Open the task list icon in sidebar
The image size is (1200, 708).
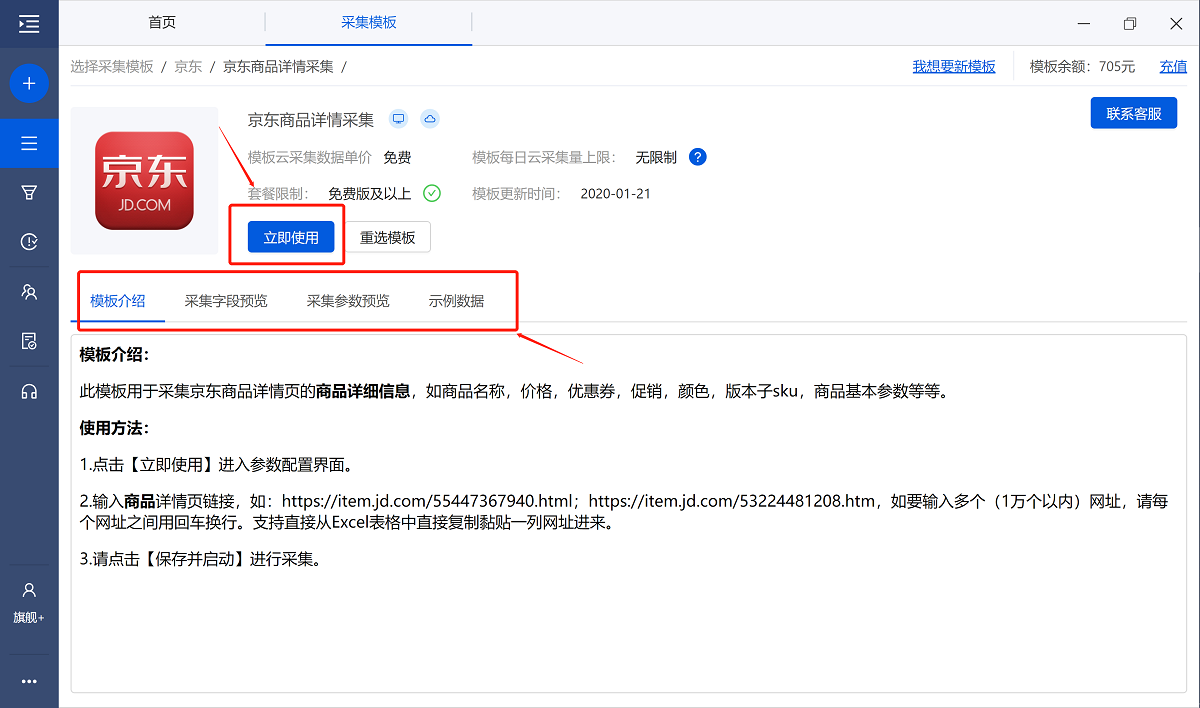[x=29, y=144]
